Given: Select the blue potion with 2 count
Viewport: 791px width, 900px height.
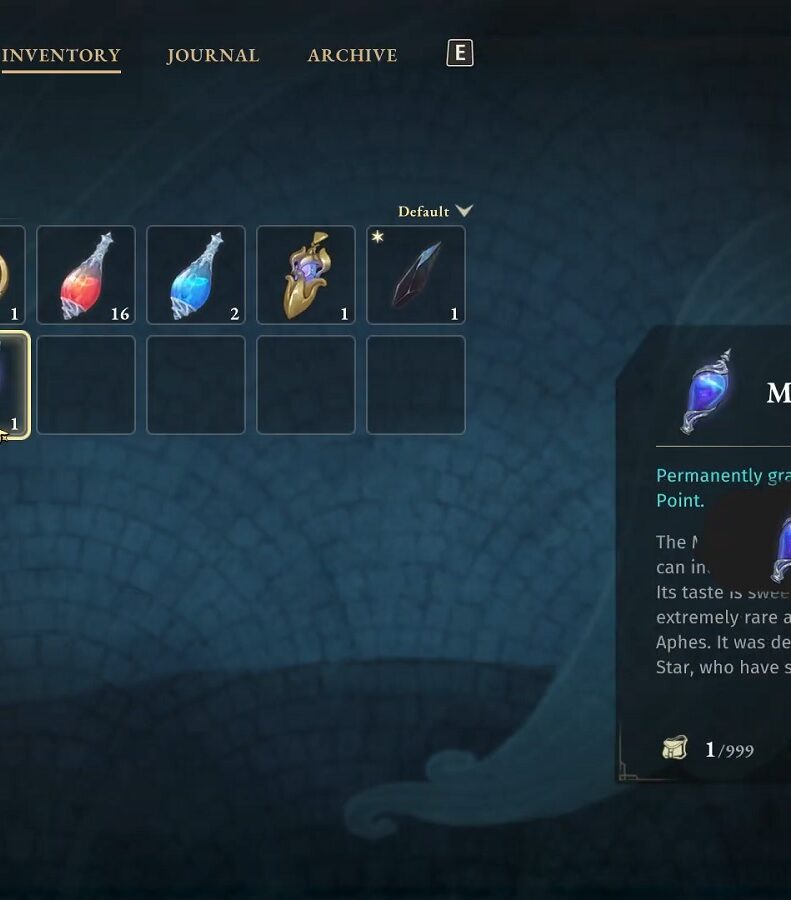Looking at the screenshot, I should [x=196, y=275].
